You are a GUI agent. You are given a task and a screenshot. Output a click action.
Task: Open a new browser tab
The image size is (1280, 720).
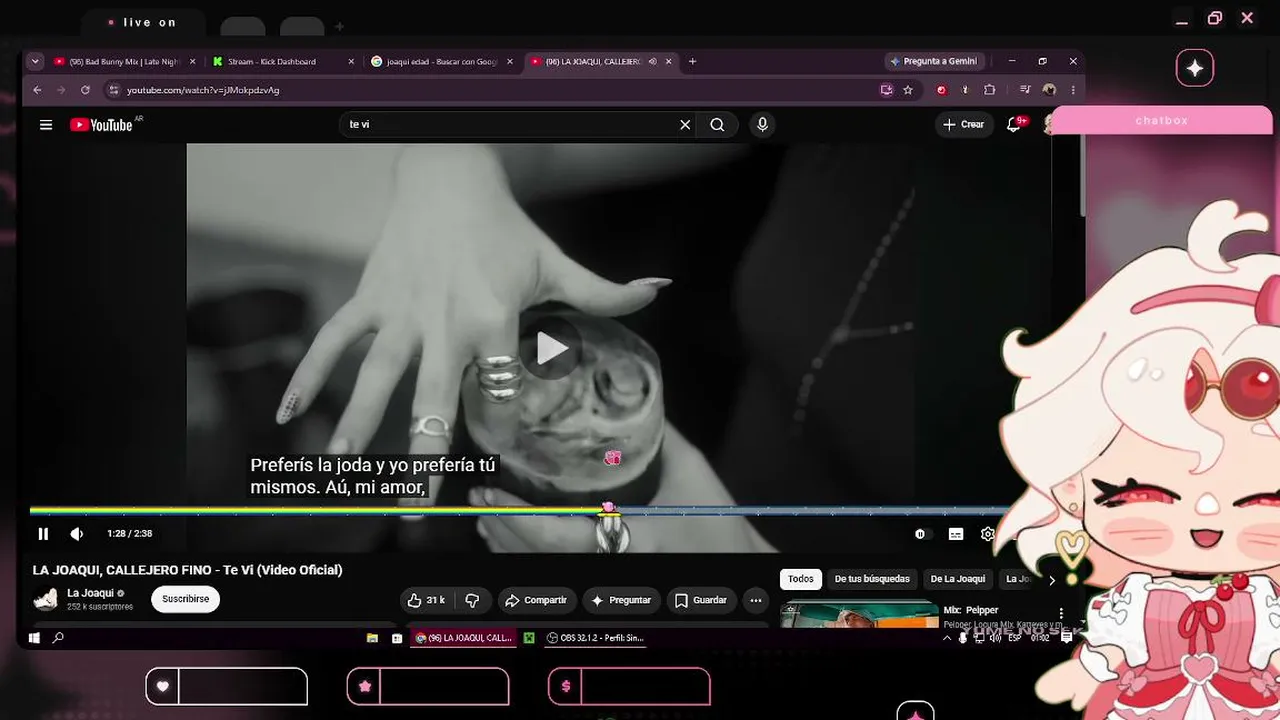click(692, 61)
